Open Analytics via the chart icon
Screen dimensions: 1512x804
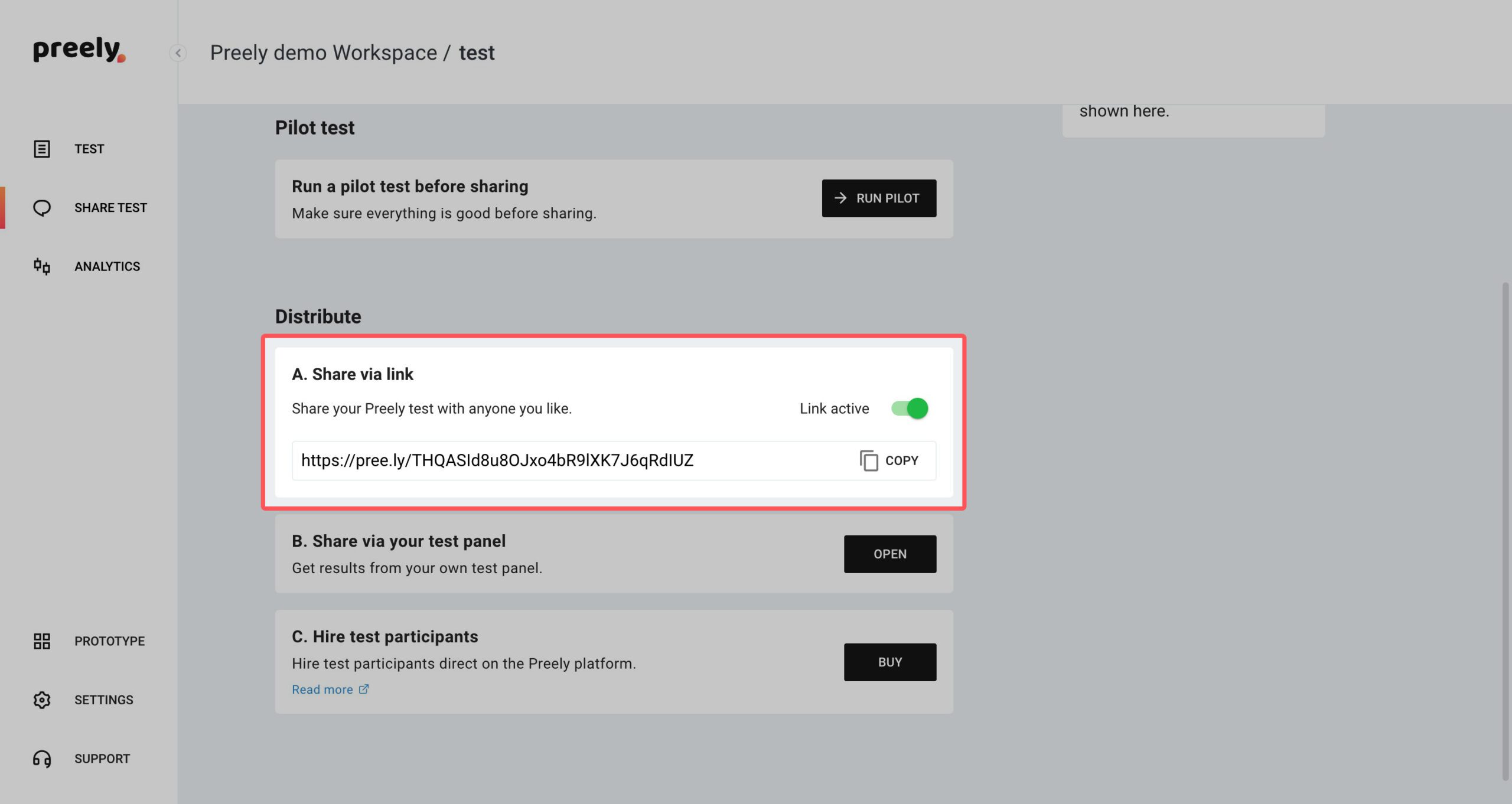42,266
